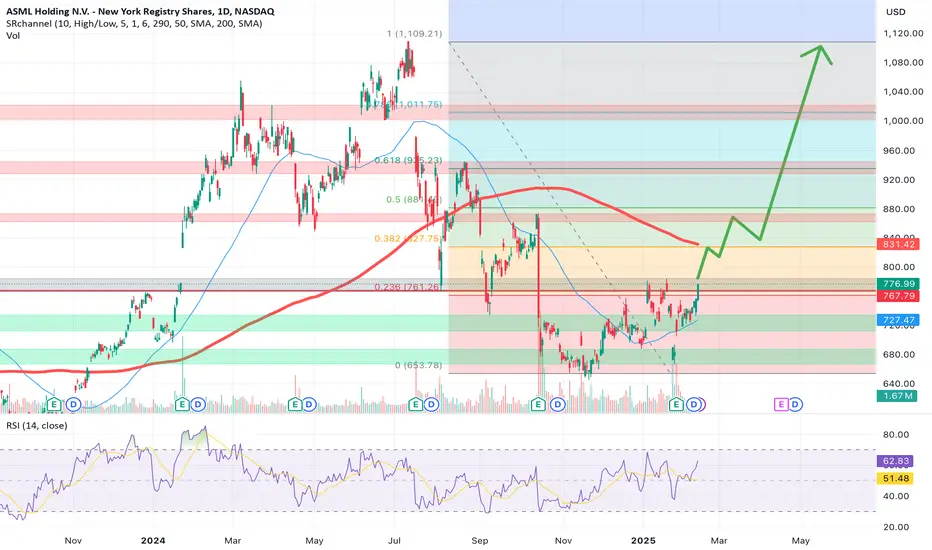Show the dividend D marker after Jul 2024

432,405
